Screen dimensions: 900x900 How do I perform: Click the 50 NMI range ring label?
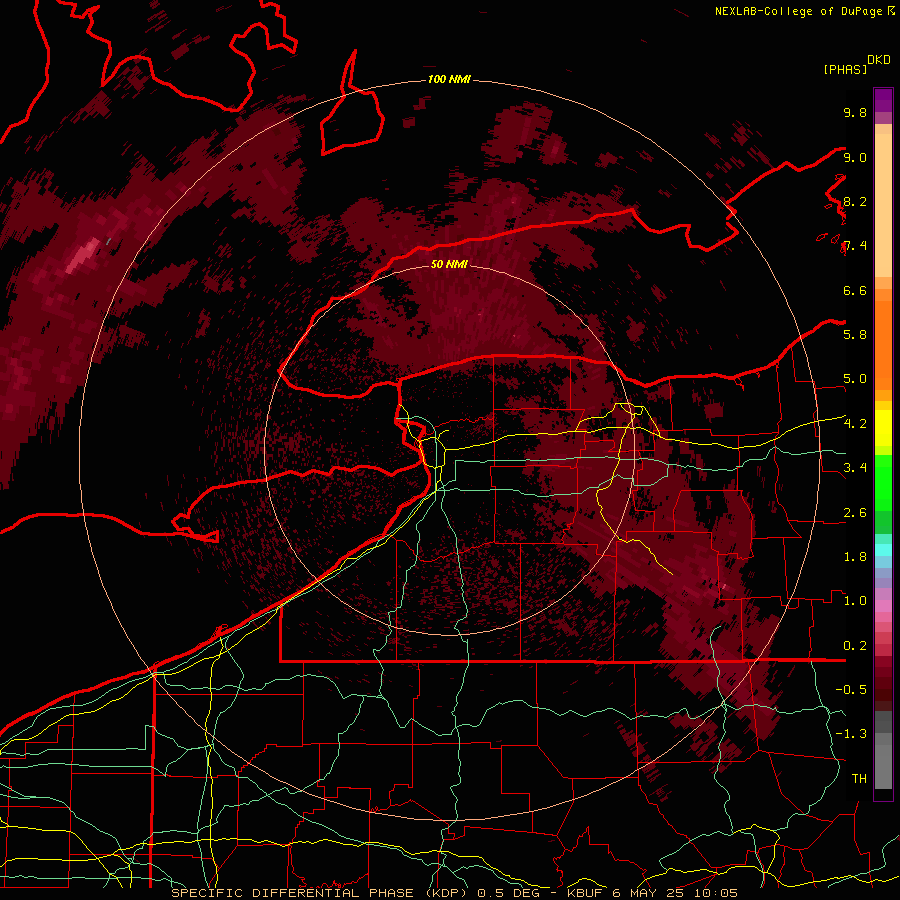tap(449, 264)
